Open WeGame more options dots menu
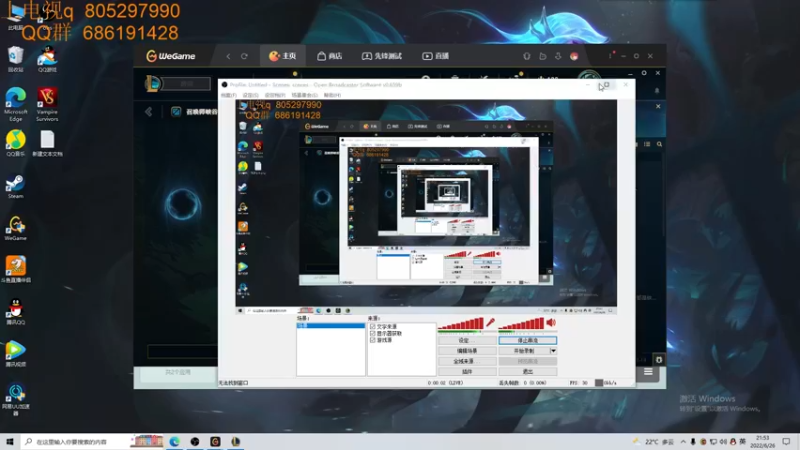800x450 pixels. point(610,55)
